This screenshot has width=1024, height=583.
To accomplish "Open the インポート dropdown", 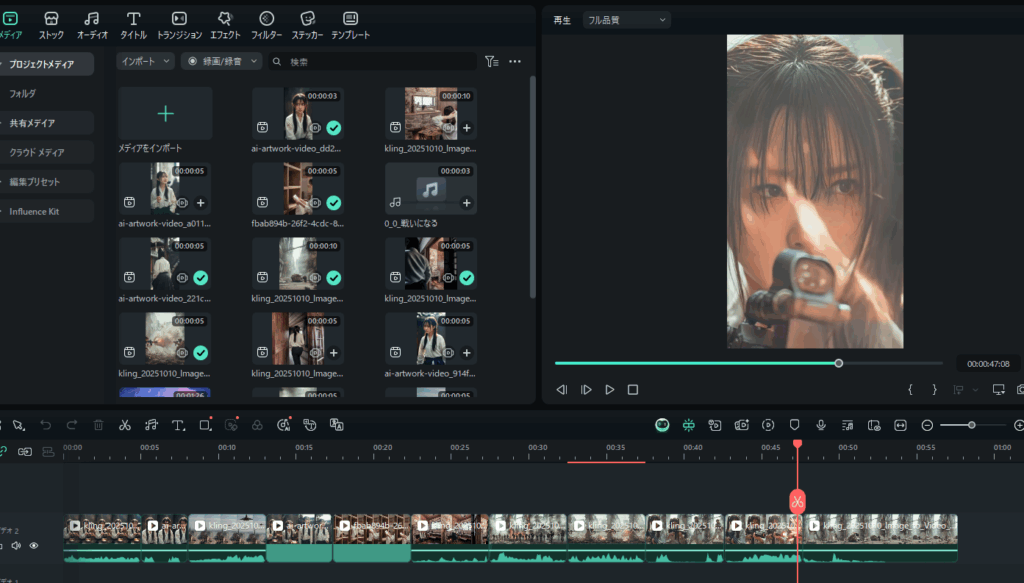I will pos(143,61).
